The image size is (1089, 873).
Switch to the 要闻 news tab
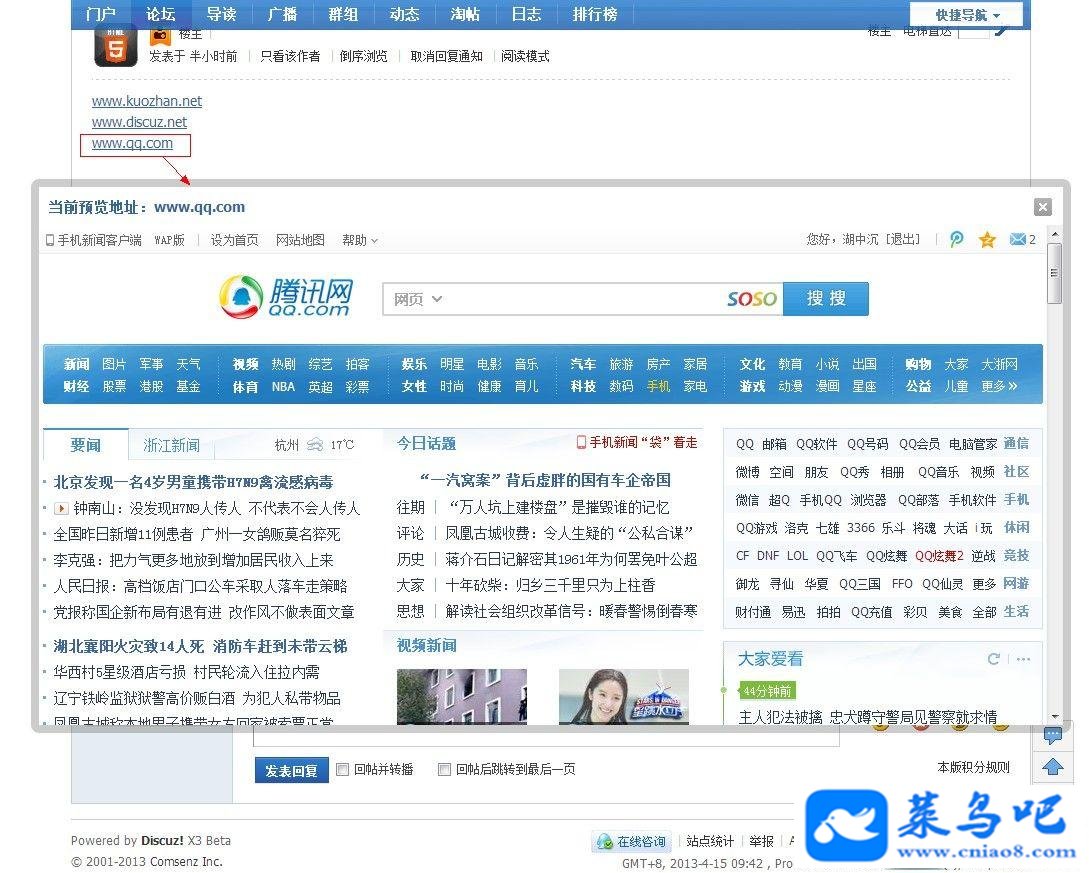pyautogui.click(x=85, y=445)
